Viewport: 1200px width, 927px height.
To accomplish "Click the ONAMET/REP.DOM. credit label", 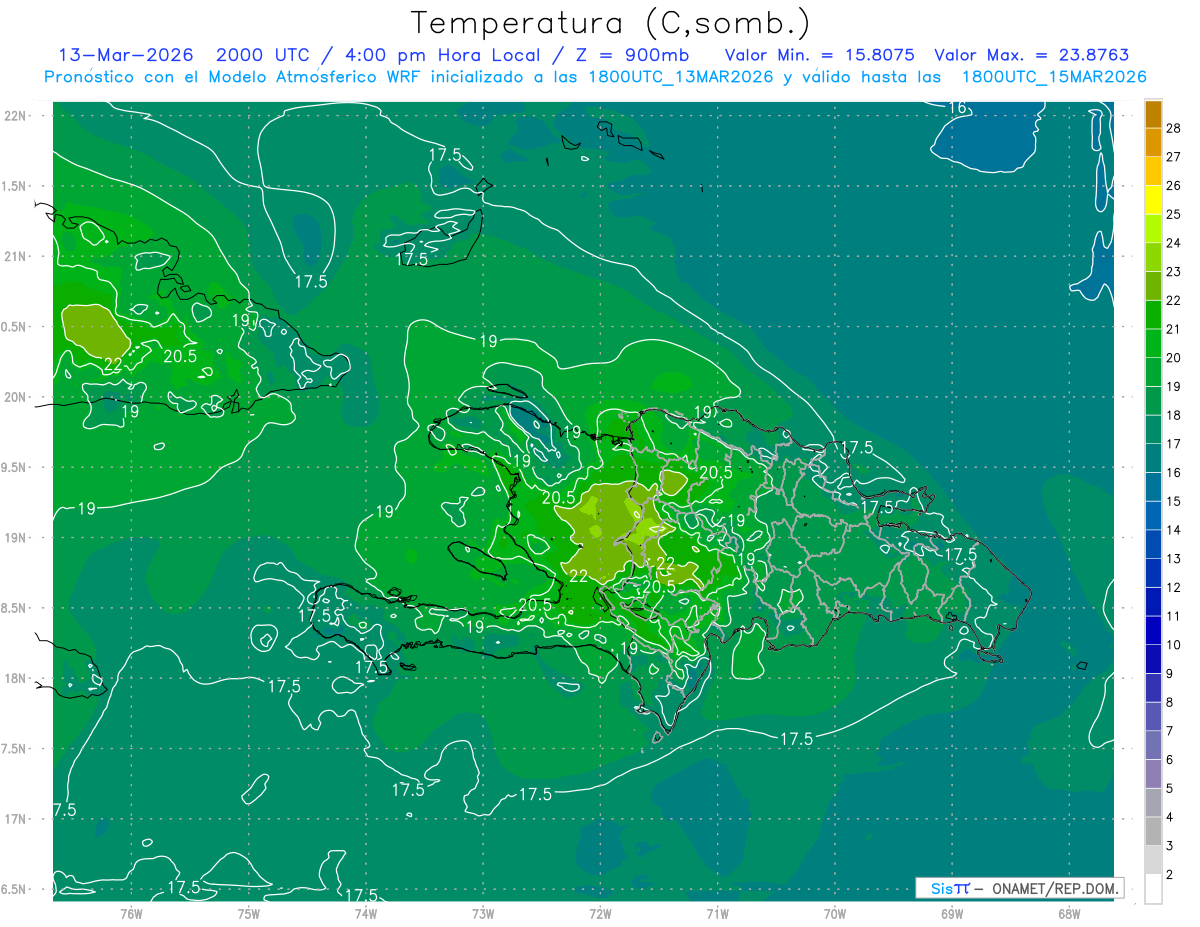I will [1055, 888].
